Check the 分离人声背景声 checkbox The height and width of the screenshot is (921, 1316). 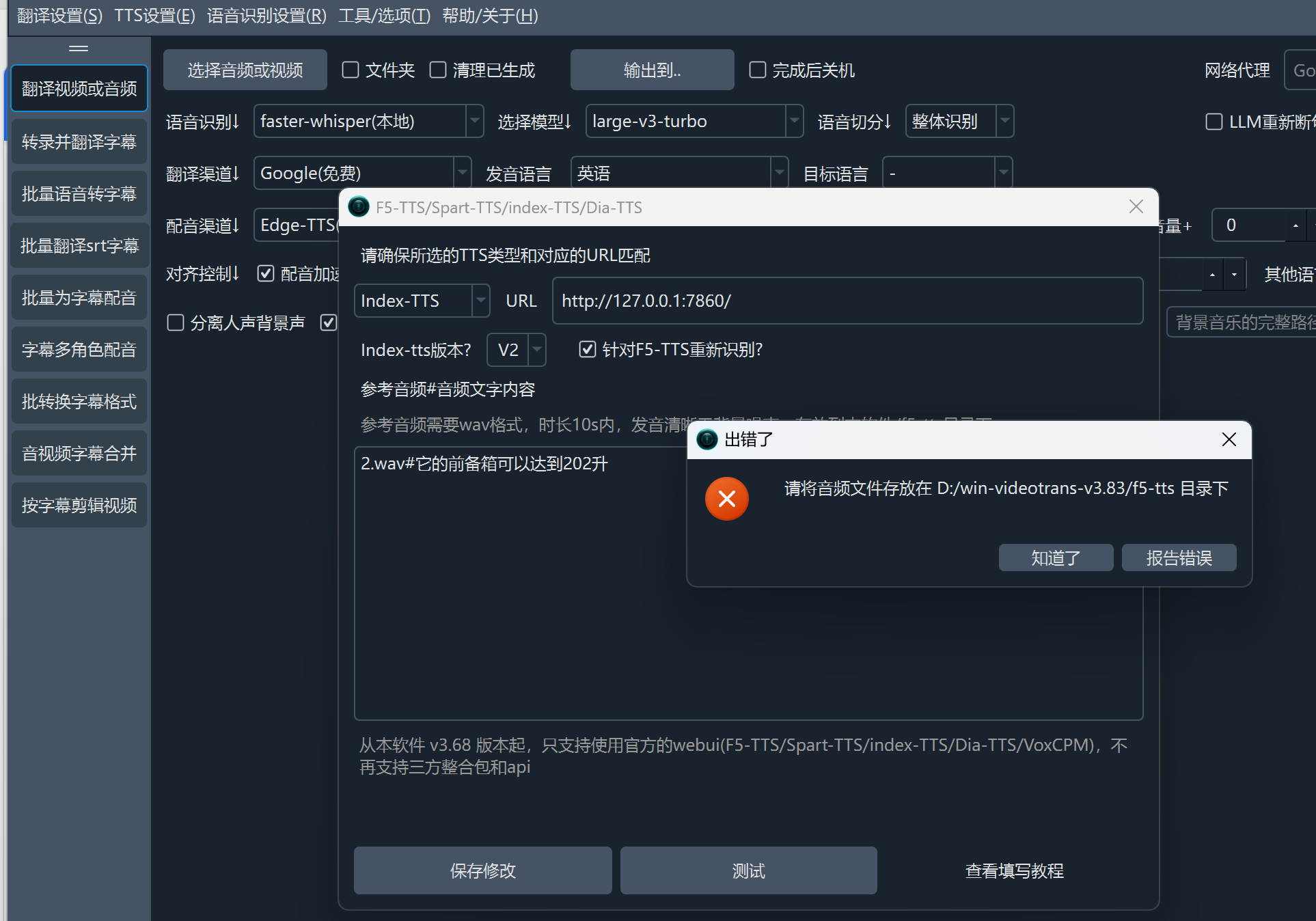(x=175, y=322)
